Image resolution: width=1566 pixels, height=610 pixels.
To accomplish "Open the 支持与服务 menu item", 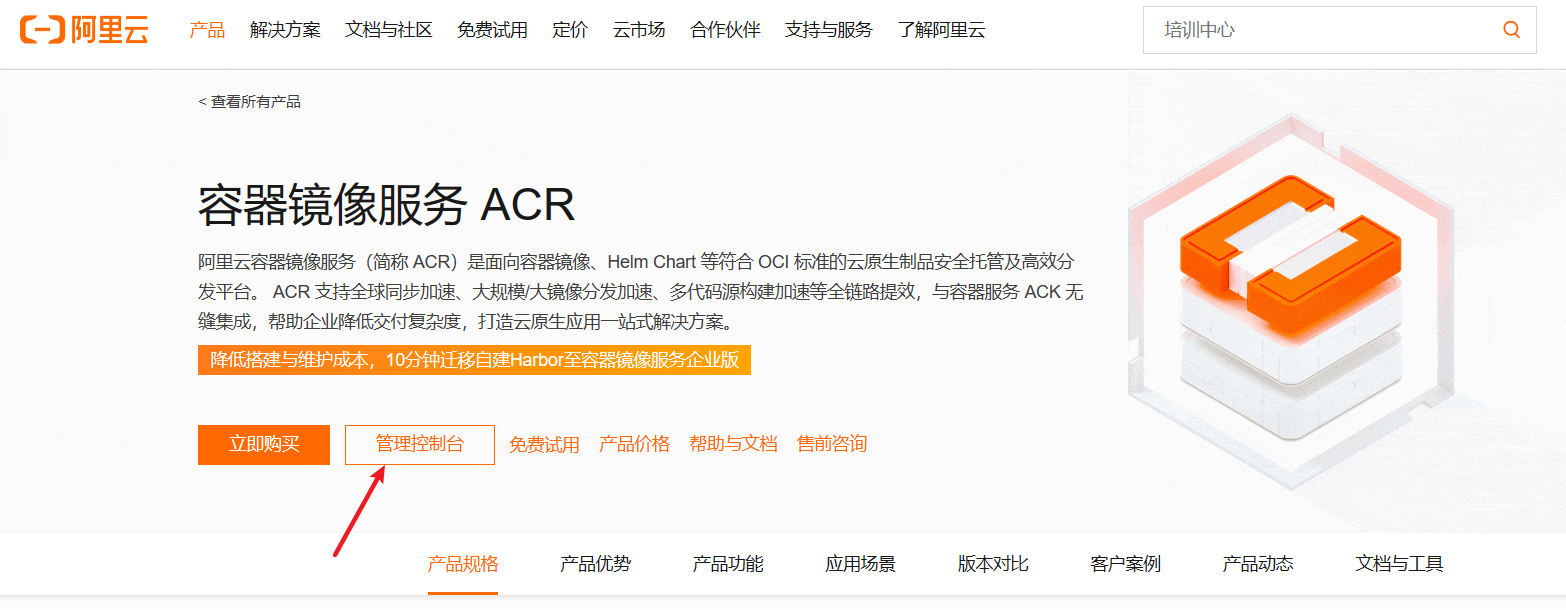I will point(829,30).
